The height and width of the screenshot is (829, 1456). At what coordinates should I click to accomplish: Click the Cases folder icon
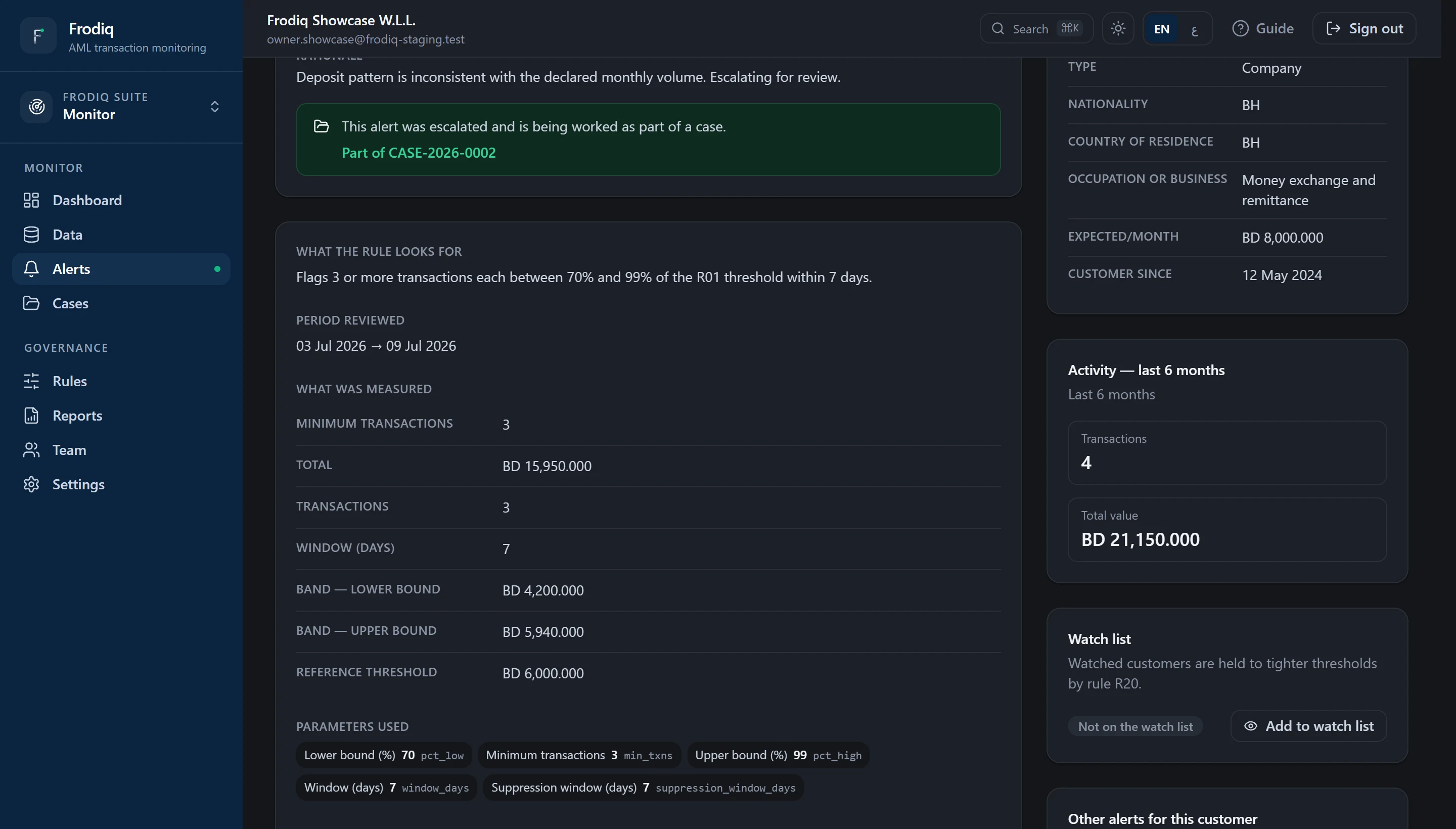[31, 303]
